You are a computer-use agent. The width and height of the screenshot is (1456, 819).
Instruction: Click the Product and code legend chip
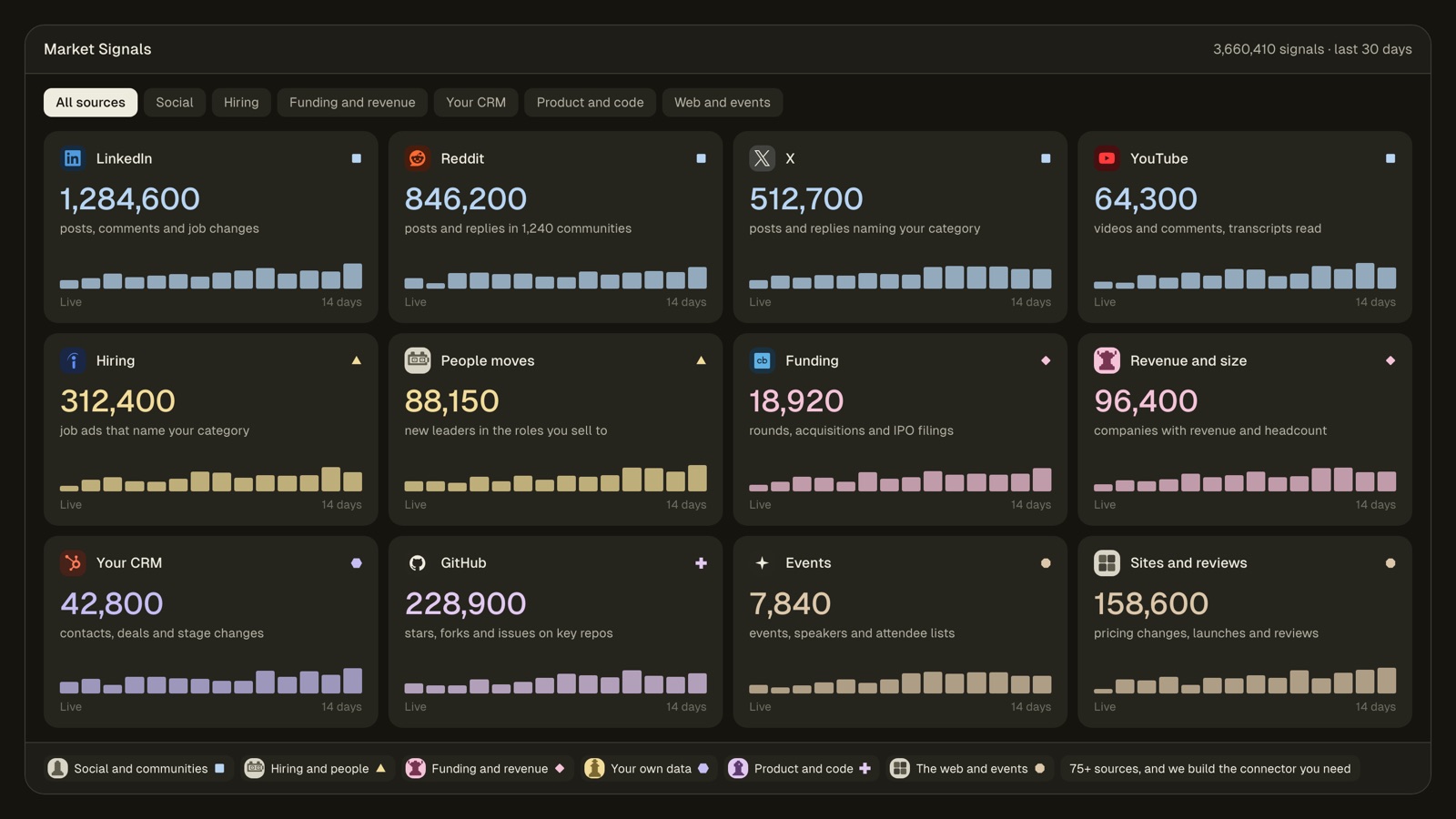(x=802, y=768)
